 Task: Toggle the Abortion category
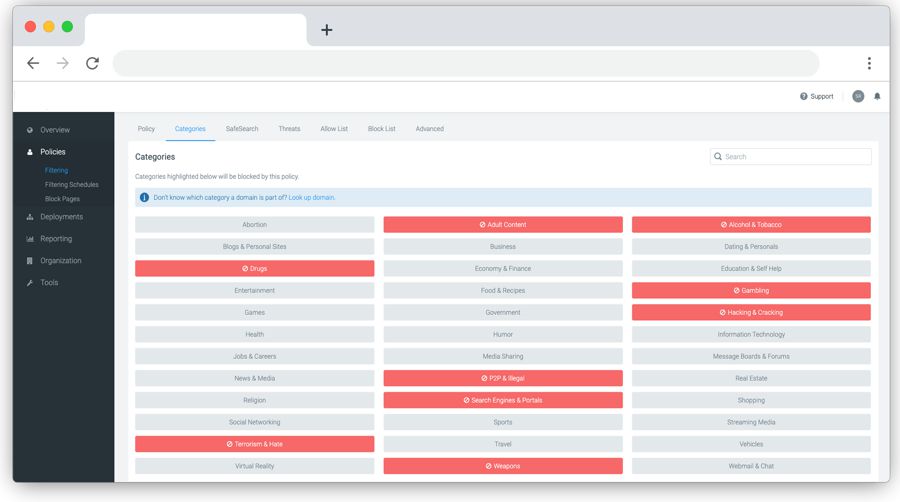pyautogui.click(x=254, y=224)
